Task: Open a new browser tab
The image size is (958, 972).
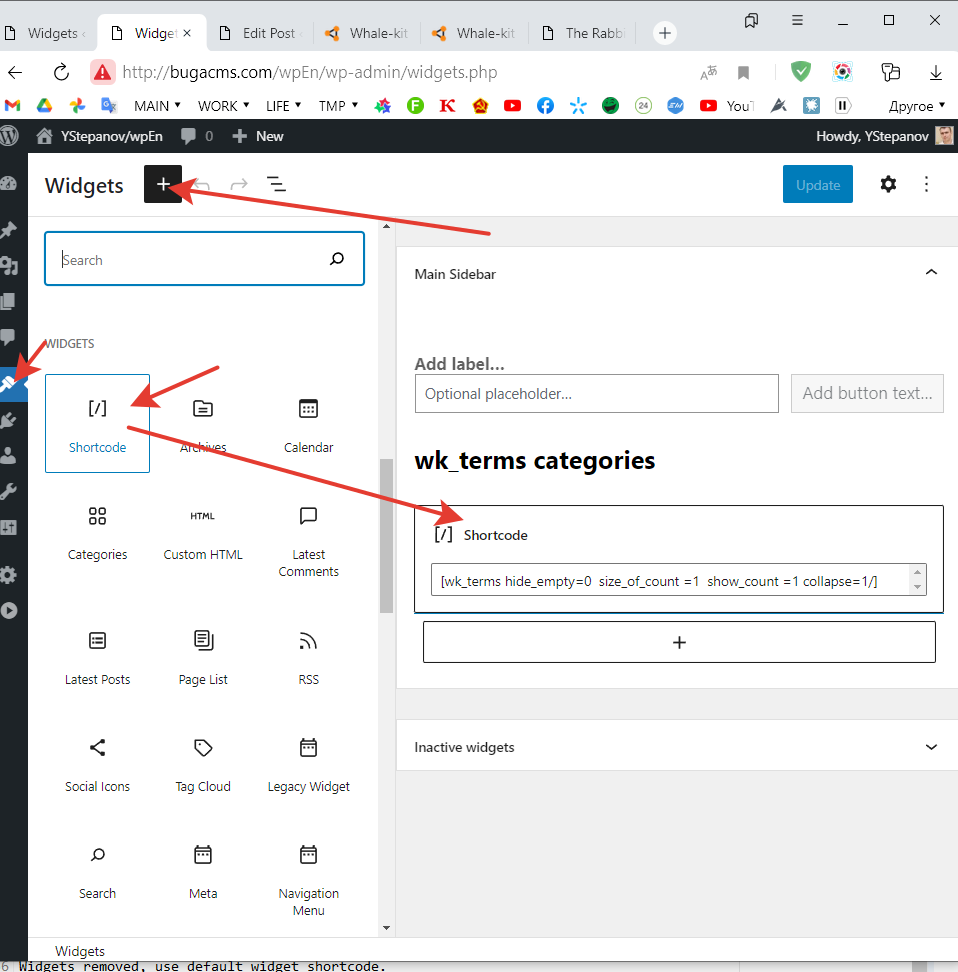Action: point(665,33)
